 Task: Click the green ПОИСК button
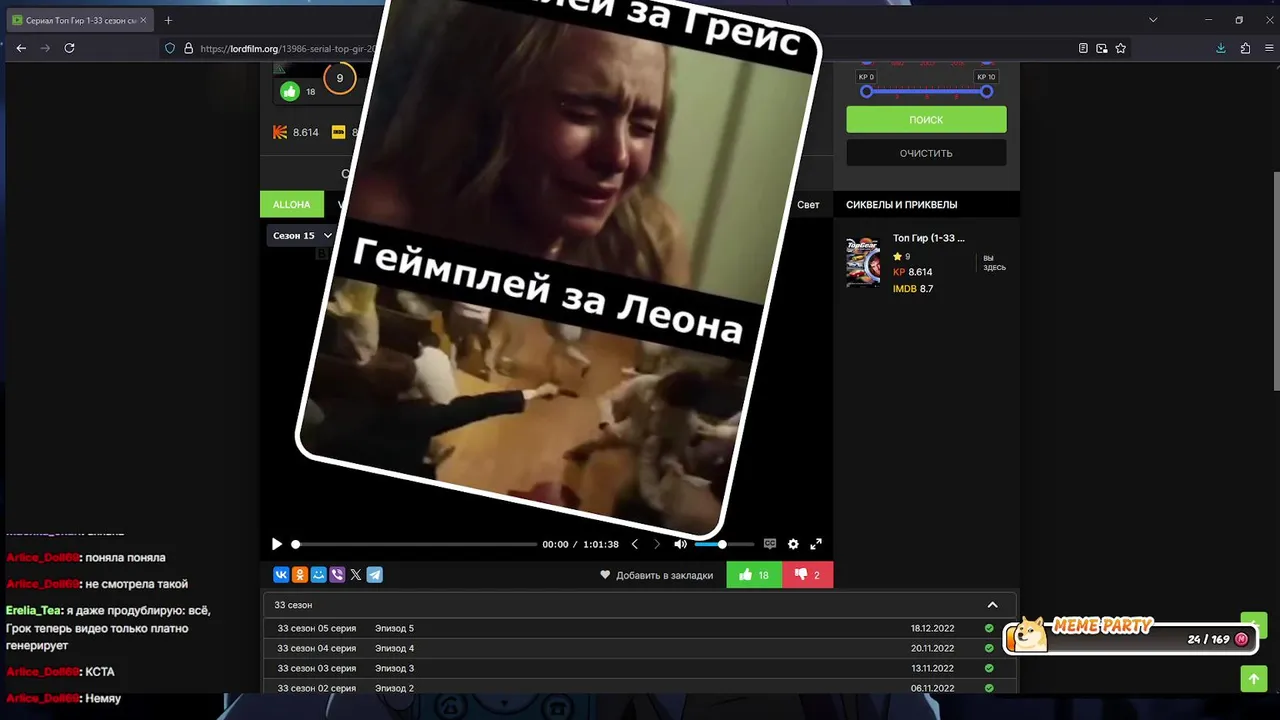pos(926,119)
